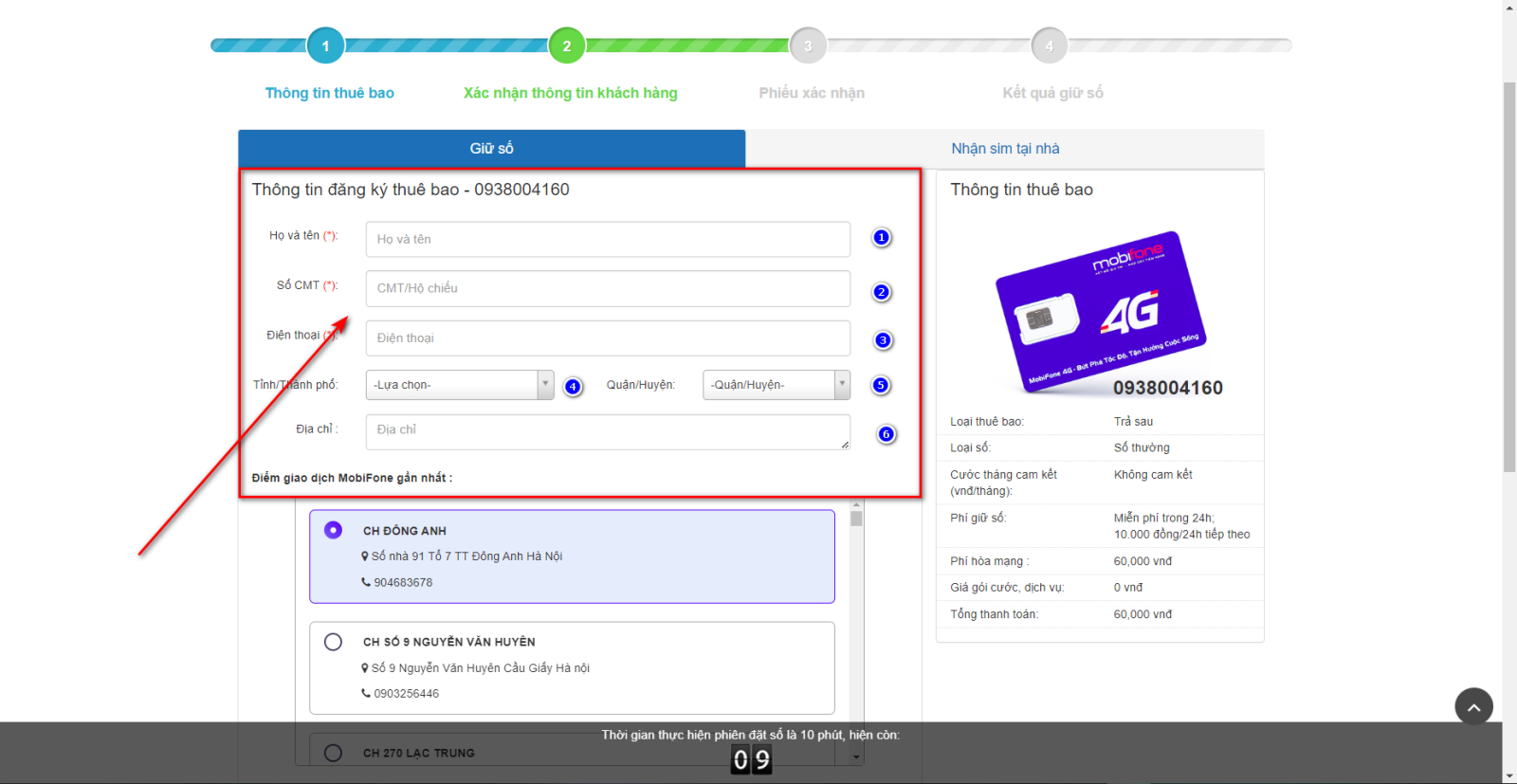This screenshot has width=1517, height=784.
Task: Click address "Số 9 Nguyễn Văn Huyên Cầu Giấy Hà nội"
Action: [x=481, y=668]
